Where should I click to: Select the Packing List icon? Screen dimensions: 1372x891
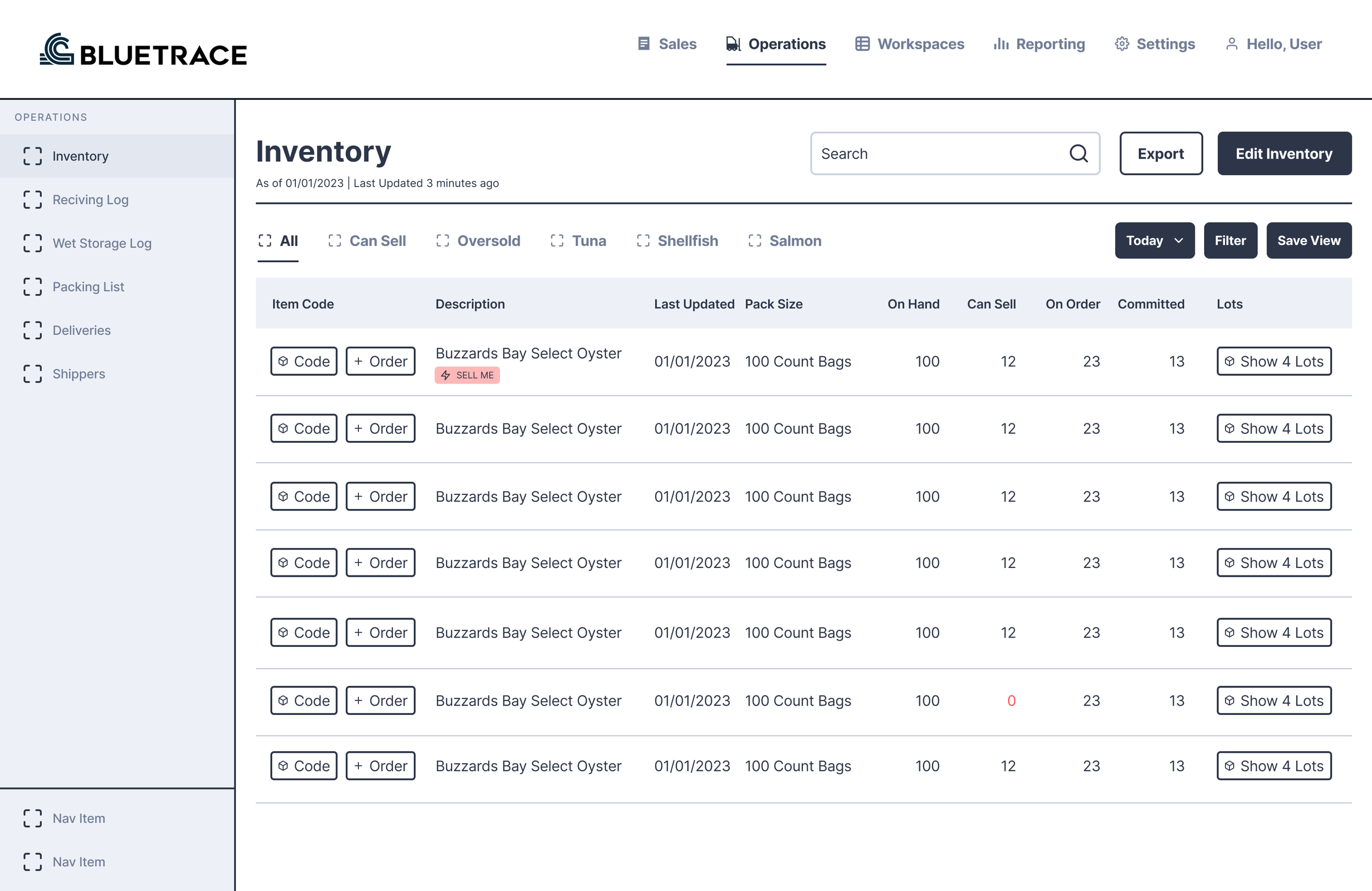pos(32,286)
